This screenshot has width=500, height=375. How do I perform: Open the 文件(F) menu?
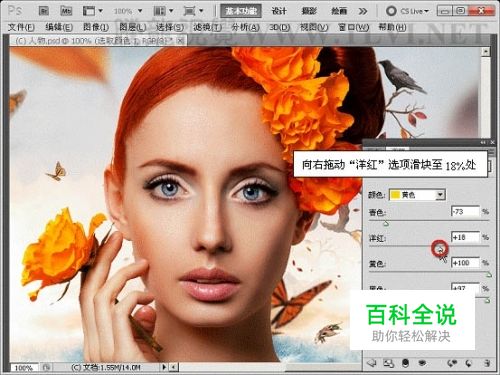click(x=21, y=27)
